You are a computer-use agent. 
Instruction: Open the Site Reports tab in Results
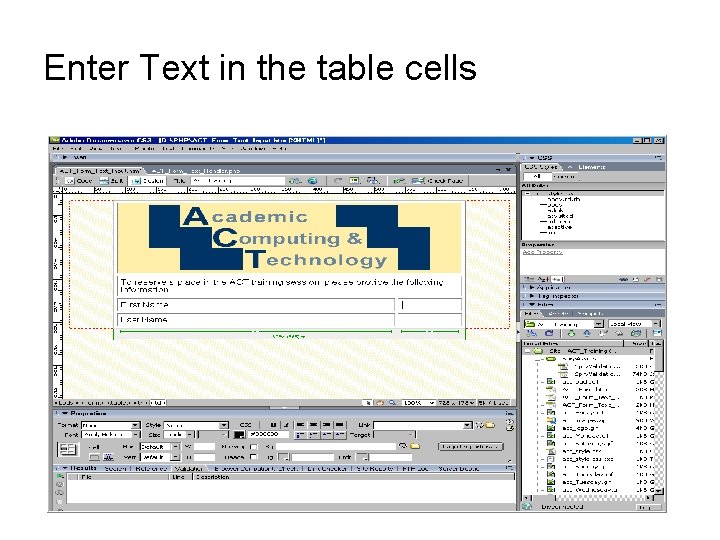pyautogui.click(x=375, y=469)
